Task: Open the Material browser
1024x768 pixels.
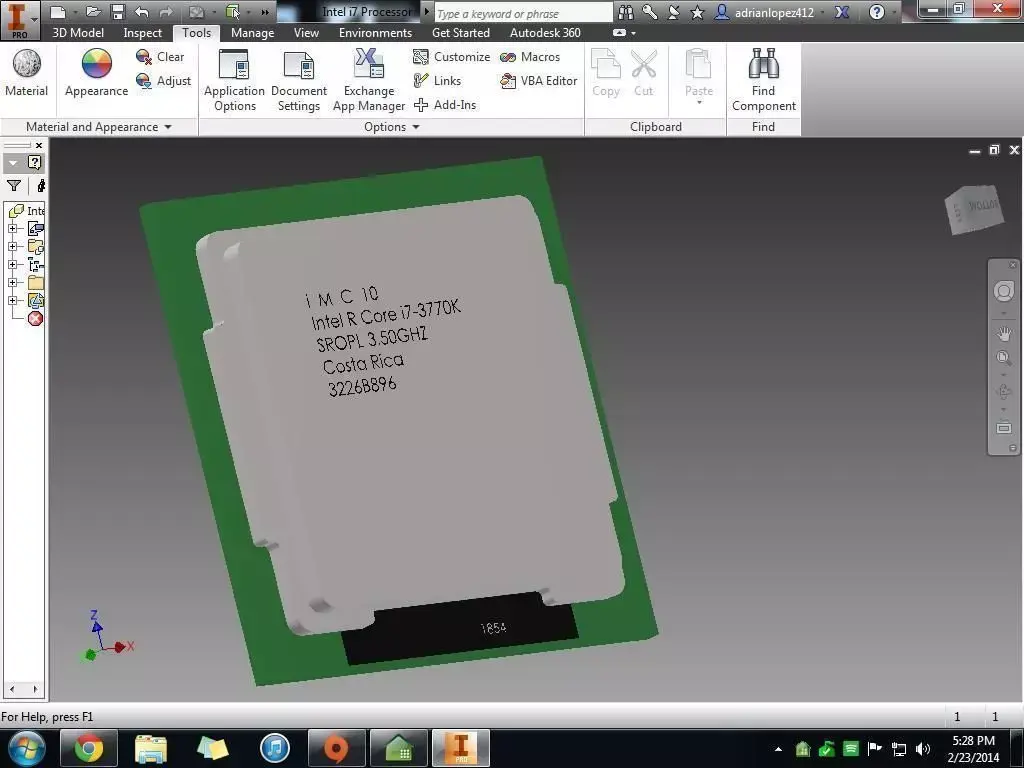Action: 26,72
